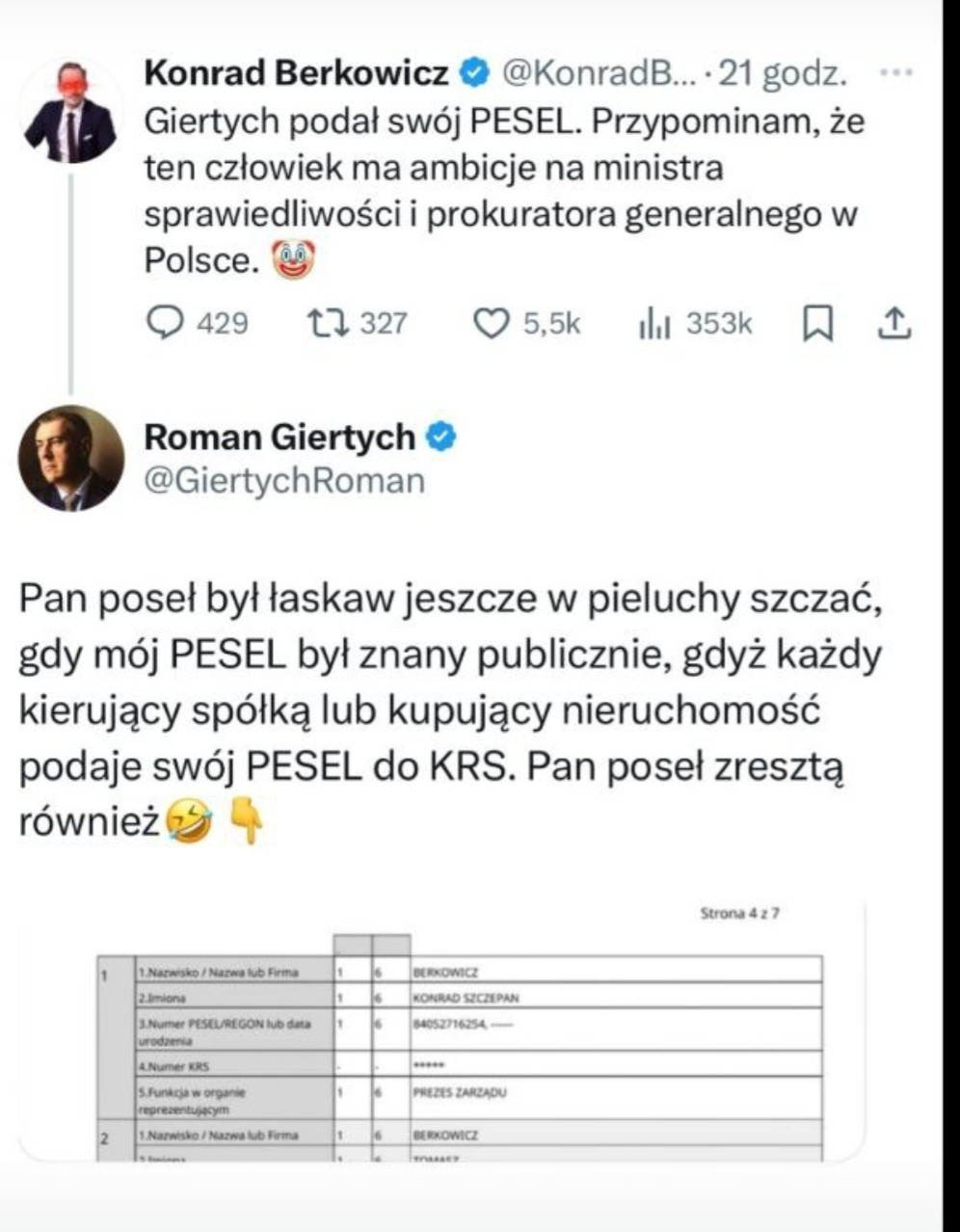Share Konrad Berkowicz's tweet

click(x=893, y=324)
